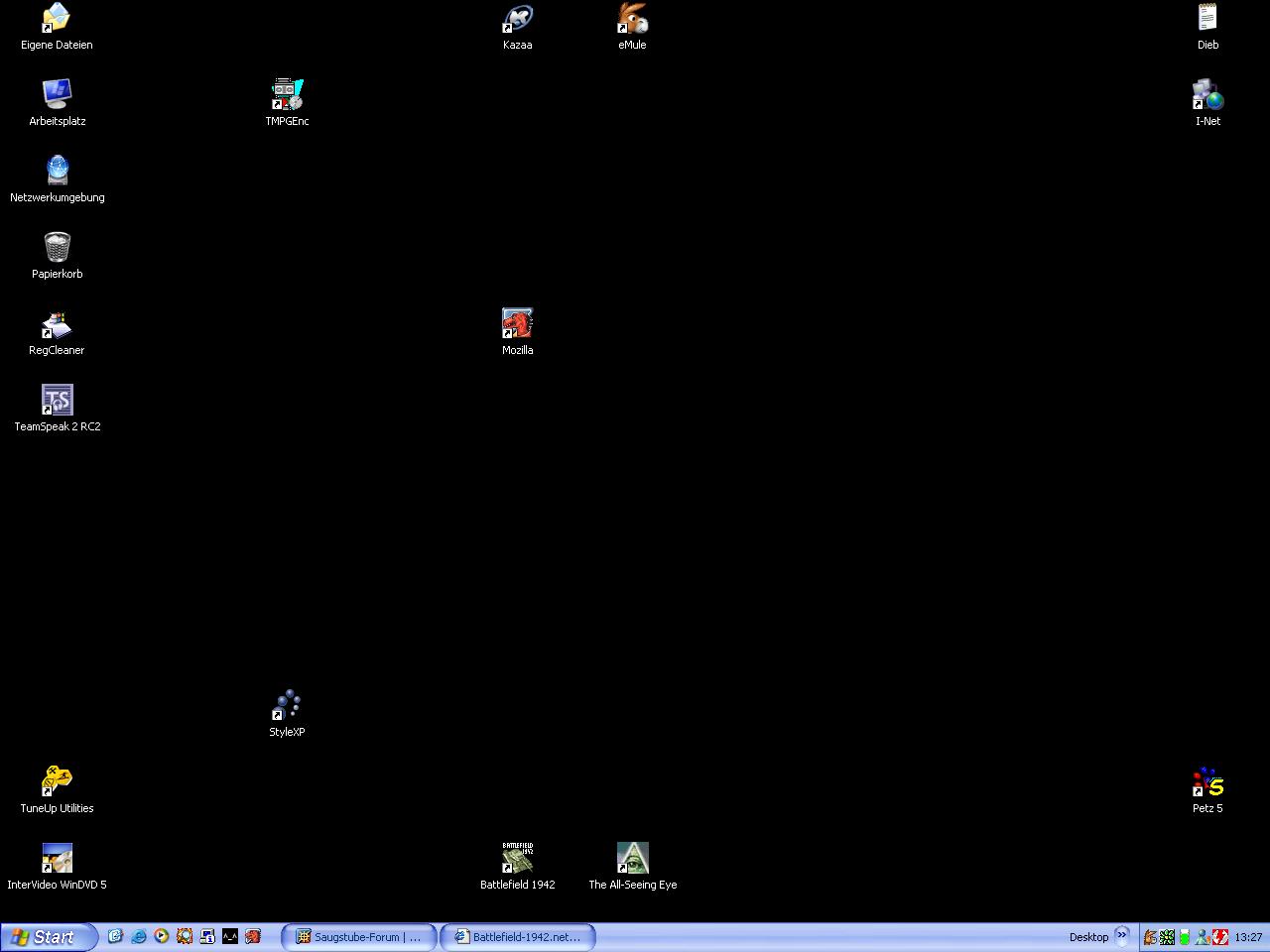The width and height of the screenshot is (1270, 952).
Task: Click the first quick launch icon beside Start
Action: 116,936
